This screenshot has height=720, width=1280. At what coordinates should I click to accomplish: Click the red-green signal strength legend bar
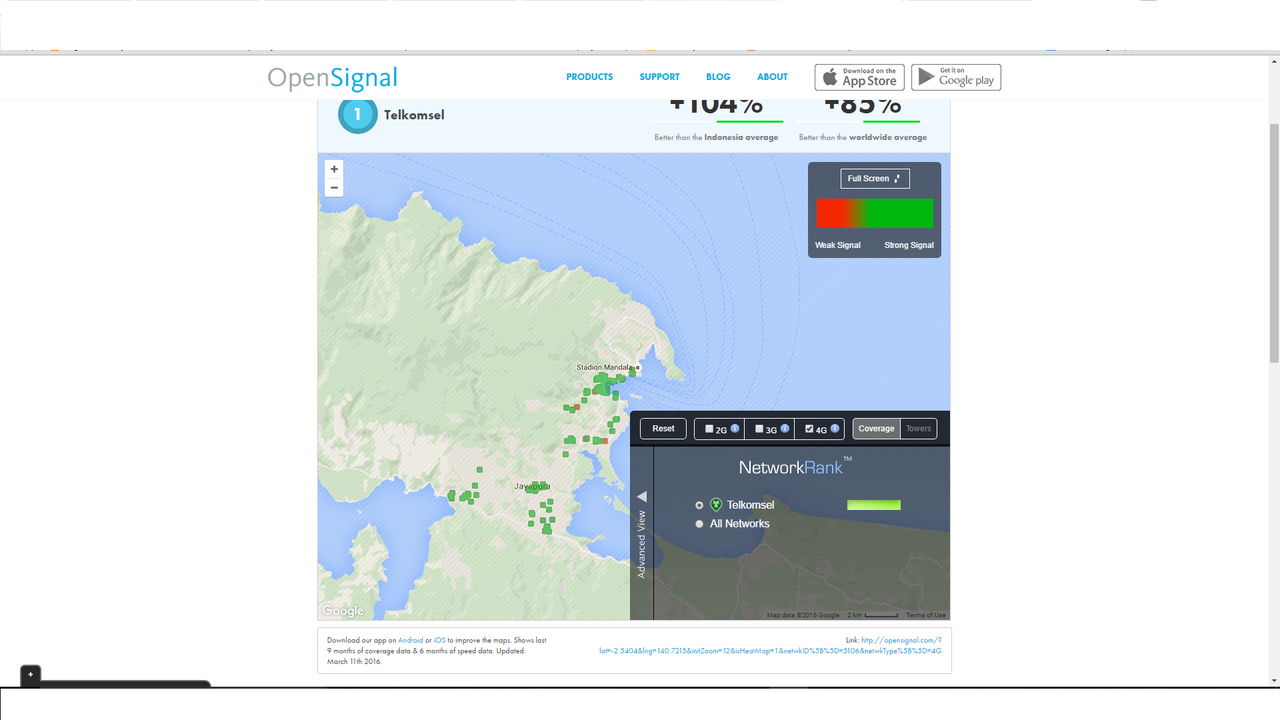click(x=875, y=213)
